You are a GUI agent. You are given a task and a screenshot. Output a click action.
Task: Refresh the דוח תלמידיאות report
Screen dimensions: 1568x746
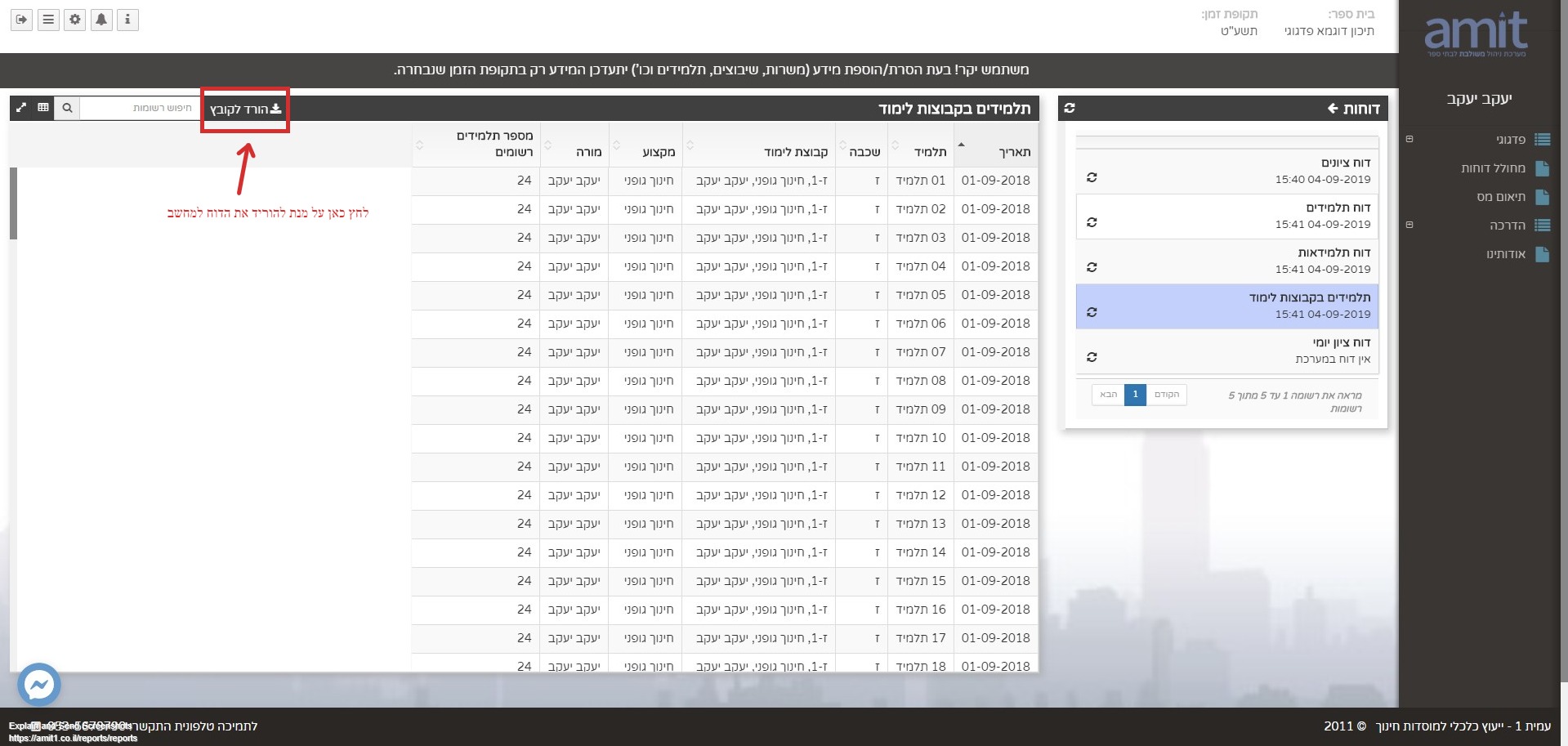tap(1092, 267)
